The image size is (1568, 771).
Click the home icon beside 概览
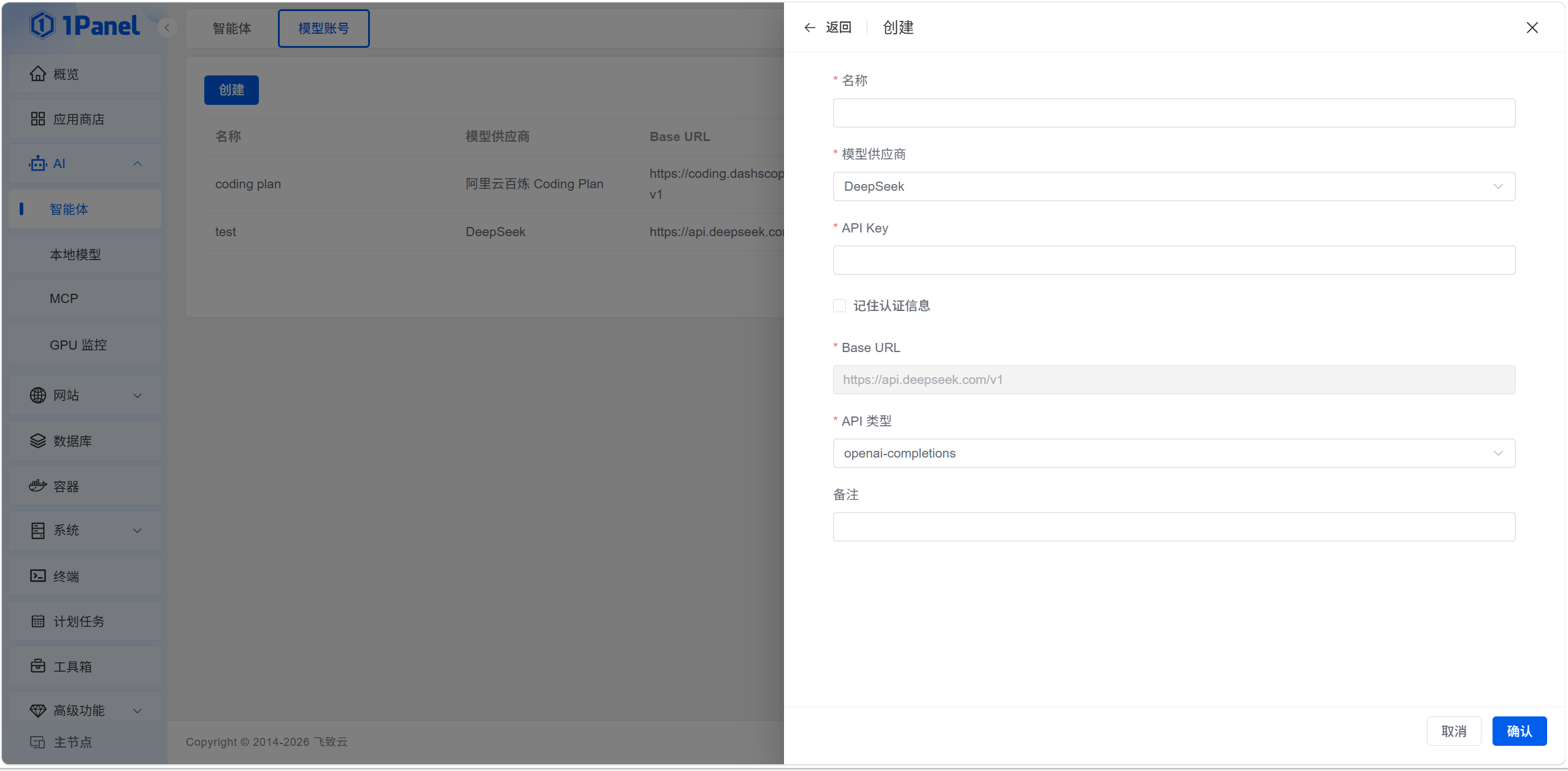(x=38, y=74)
